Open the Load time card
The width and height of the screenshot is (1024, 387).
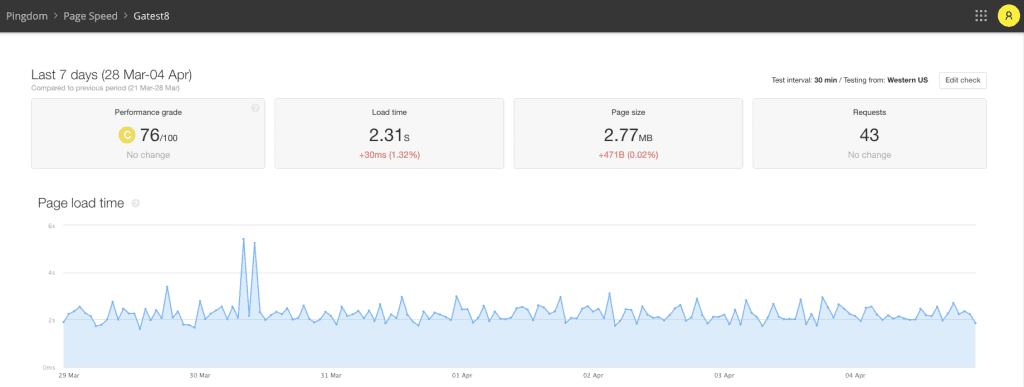tap(389, 134)
